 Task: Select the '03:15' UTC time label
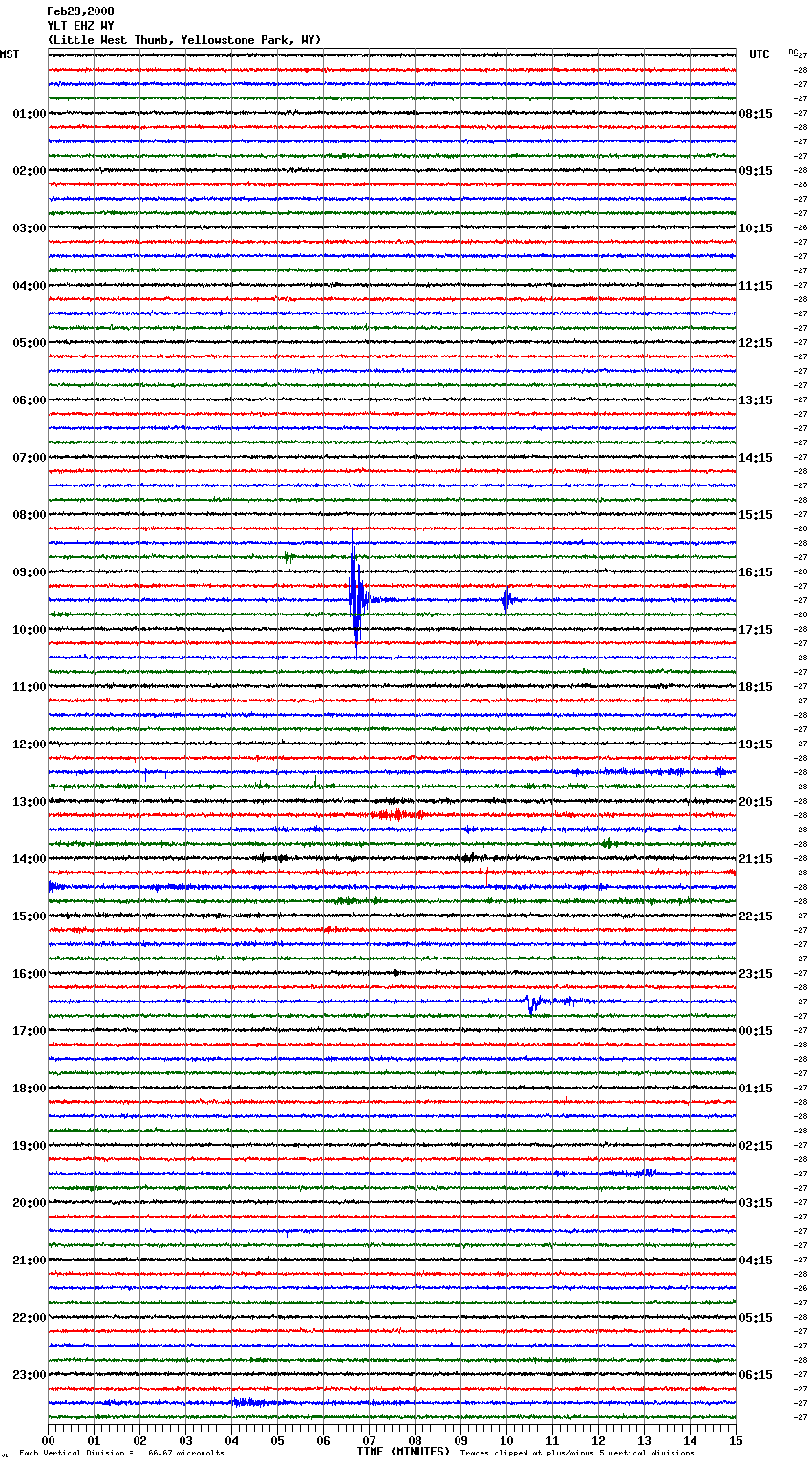[756, 1203]
